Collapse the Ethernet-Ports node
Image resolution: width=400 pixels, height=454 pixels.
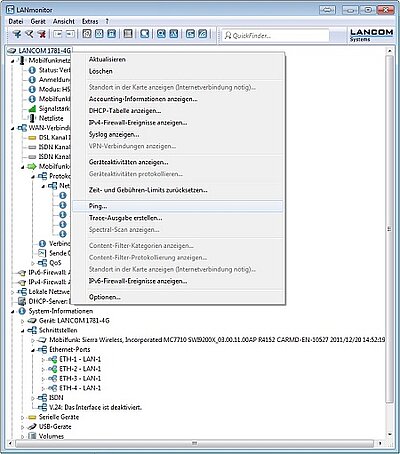pyautogui.click(x=33, y=350)
